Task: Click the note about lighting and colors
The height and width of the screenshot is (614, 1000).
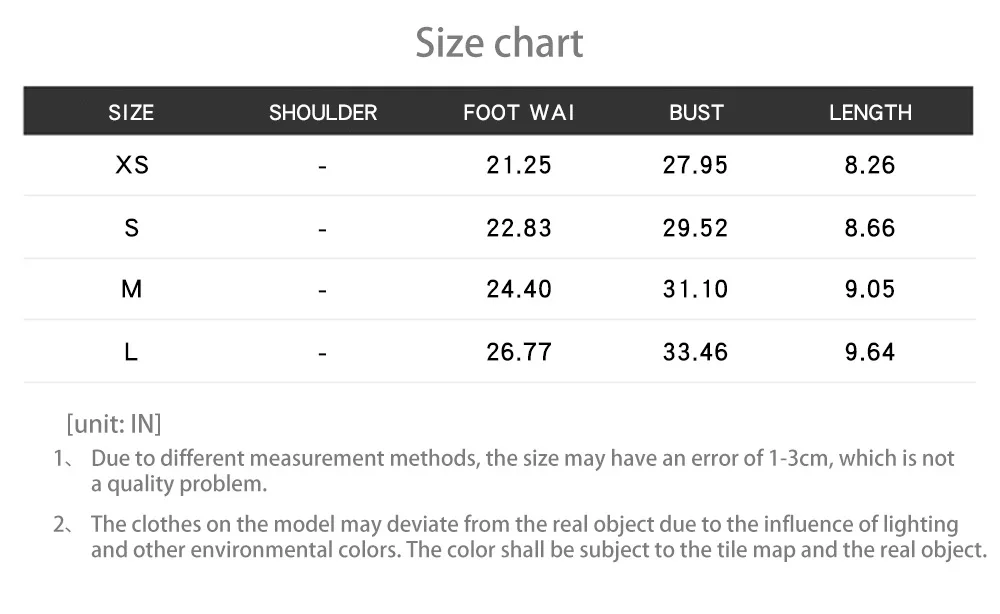Action: click(539, 537)
